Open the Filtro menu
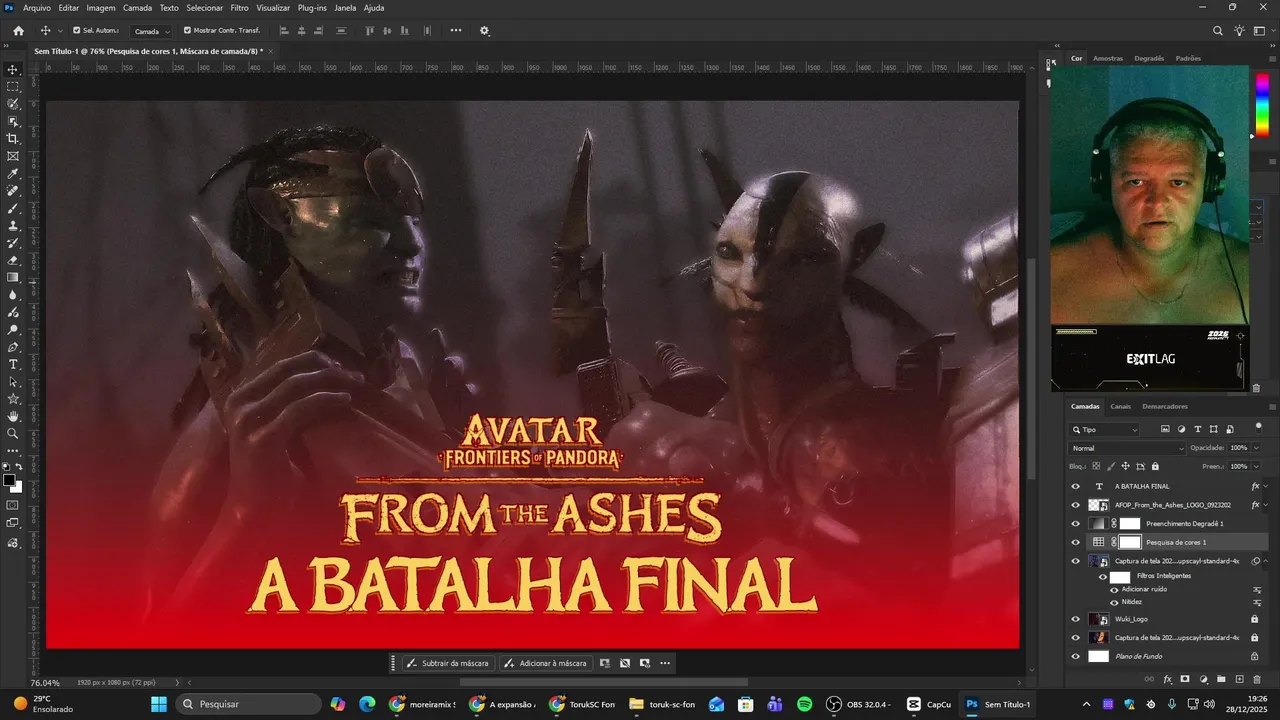The height and width of the screenshot is (720, 1280). tap(239, 8)
